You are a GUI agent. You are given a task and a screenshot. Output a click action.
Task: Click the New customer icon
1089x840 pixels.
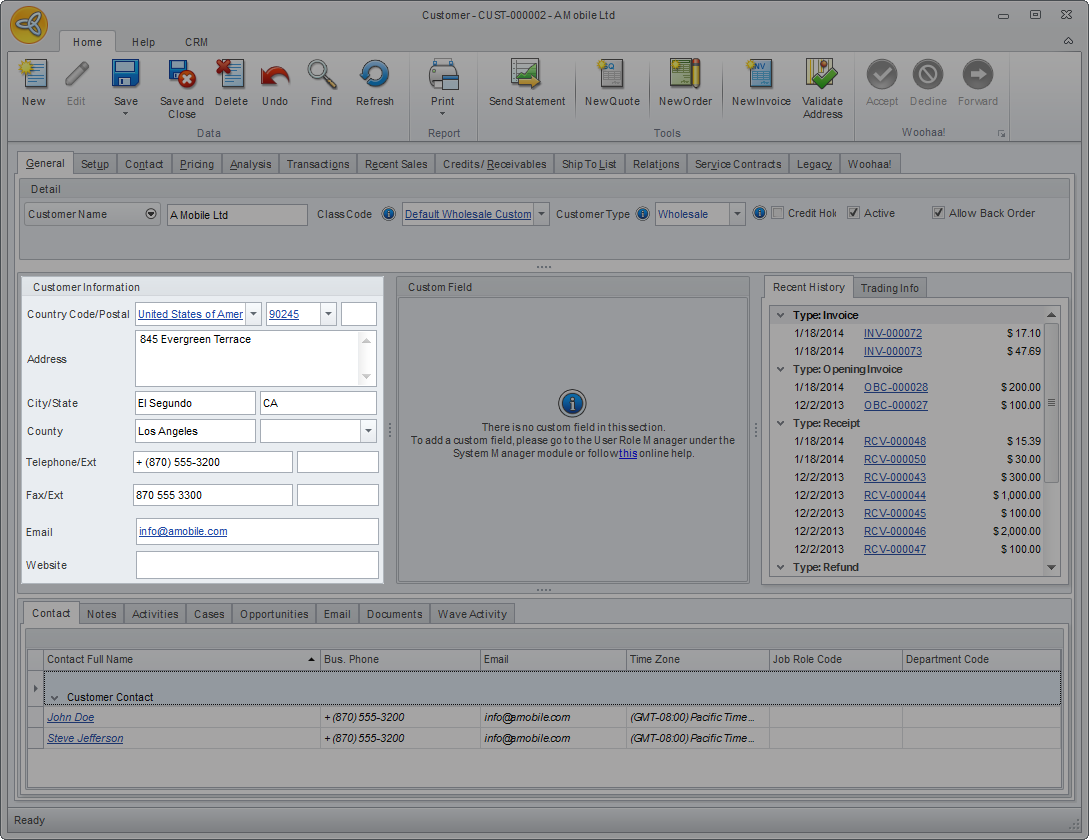click(33, 76)
